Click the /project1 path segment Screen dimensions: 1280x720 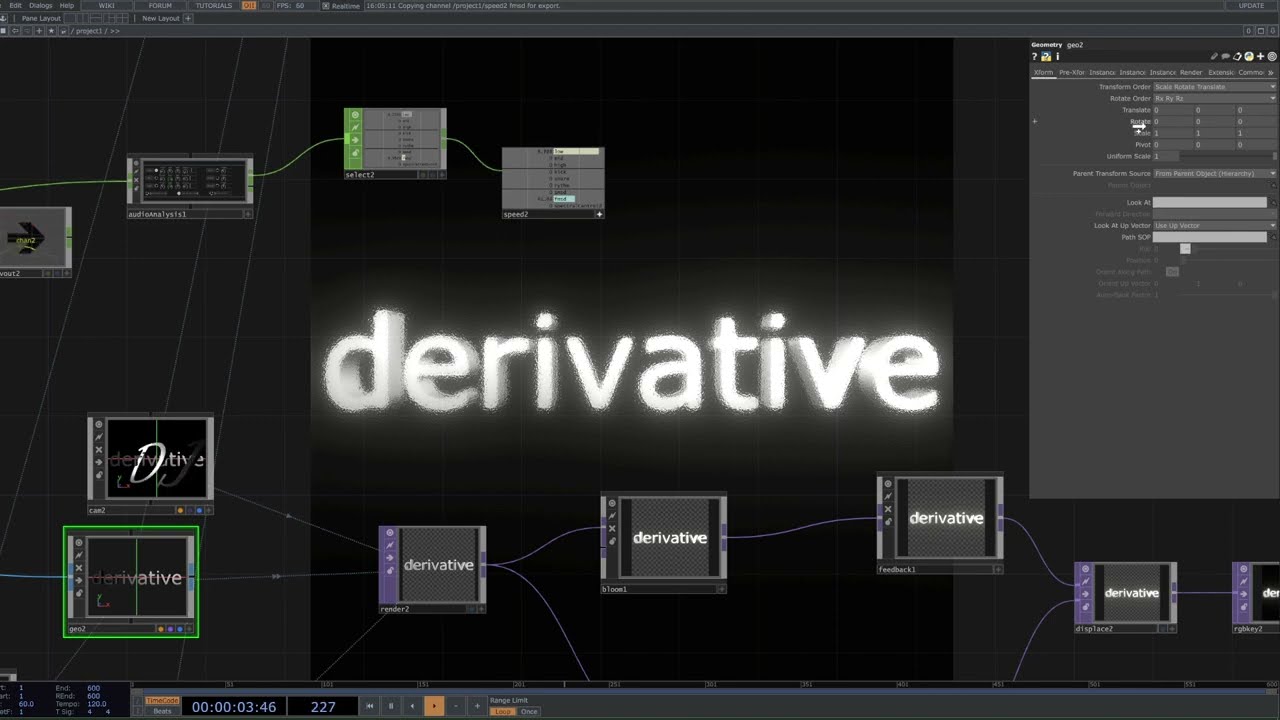tap(89, 31)
